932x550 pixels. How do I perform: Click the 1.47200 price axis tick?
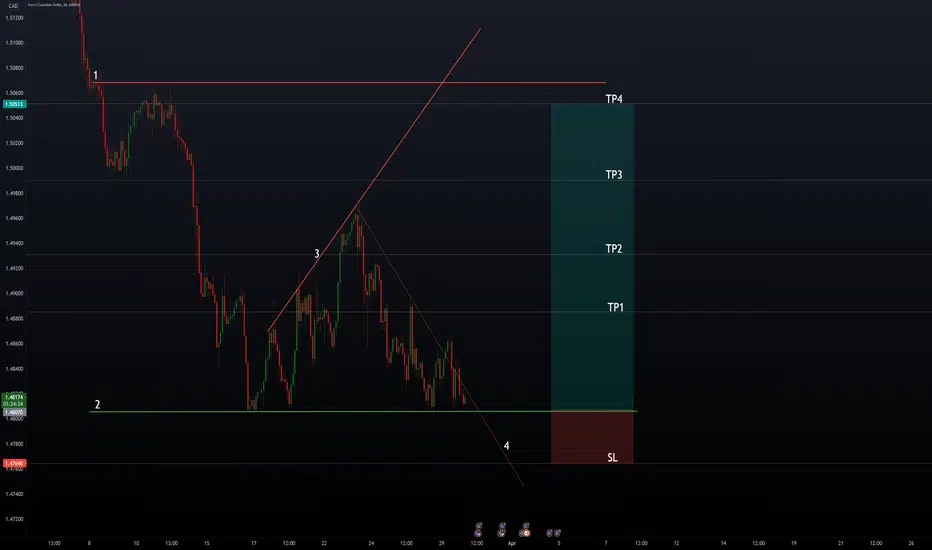point(14,519)
